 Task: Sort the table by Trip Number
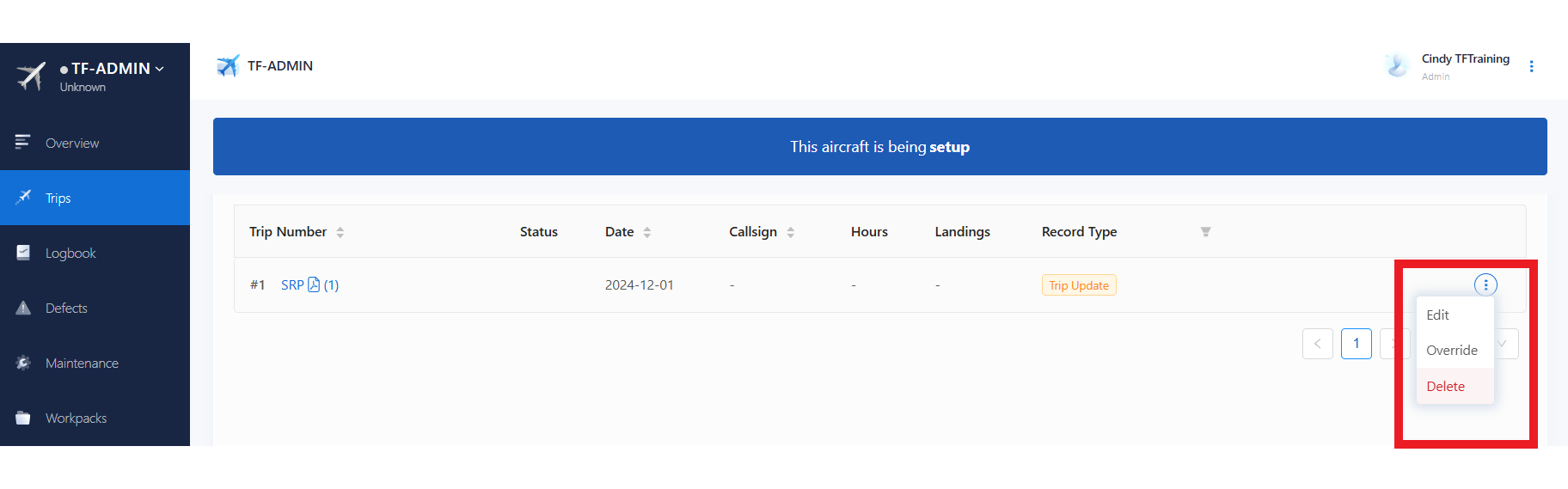pyautogui.click(x=340, y=232)
